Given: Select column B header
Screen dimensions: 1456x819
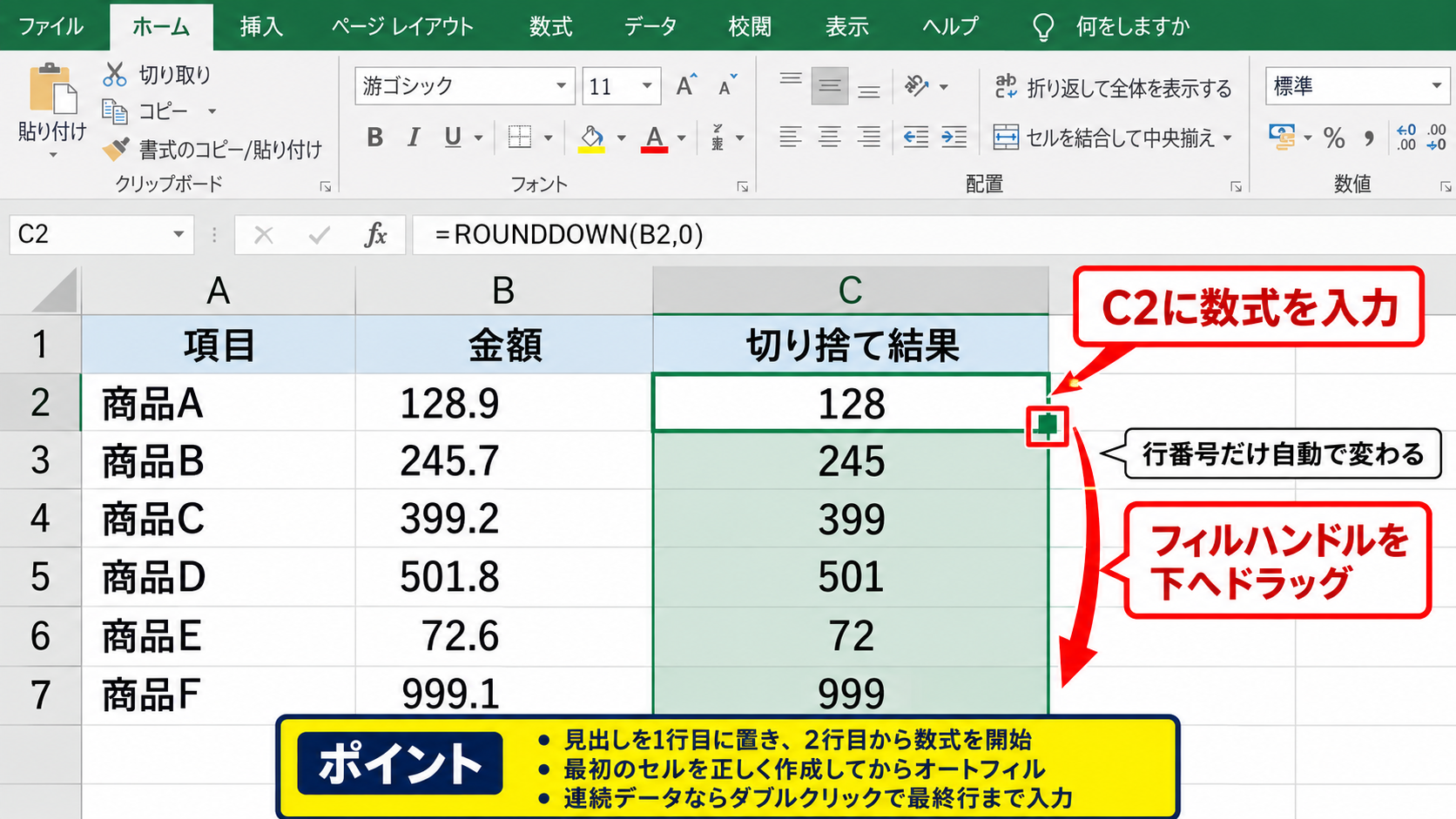Looking at the screenshot, I should (503, 291).
